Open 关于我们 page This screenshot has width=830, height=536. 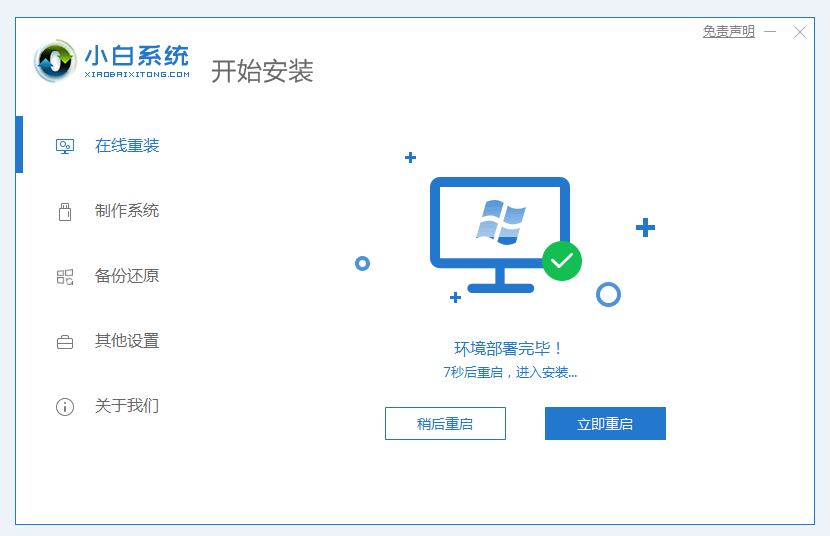[127, 406]
